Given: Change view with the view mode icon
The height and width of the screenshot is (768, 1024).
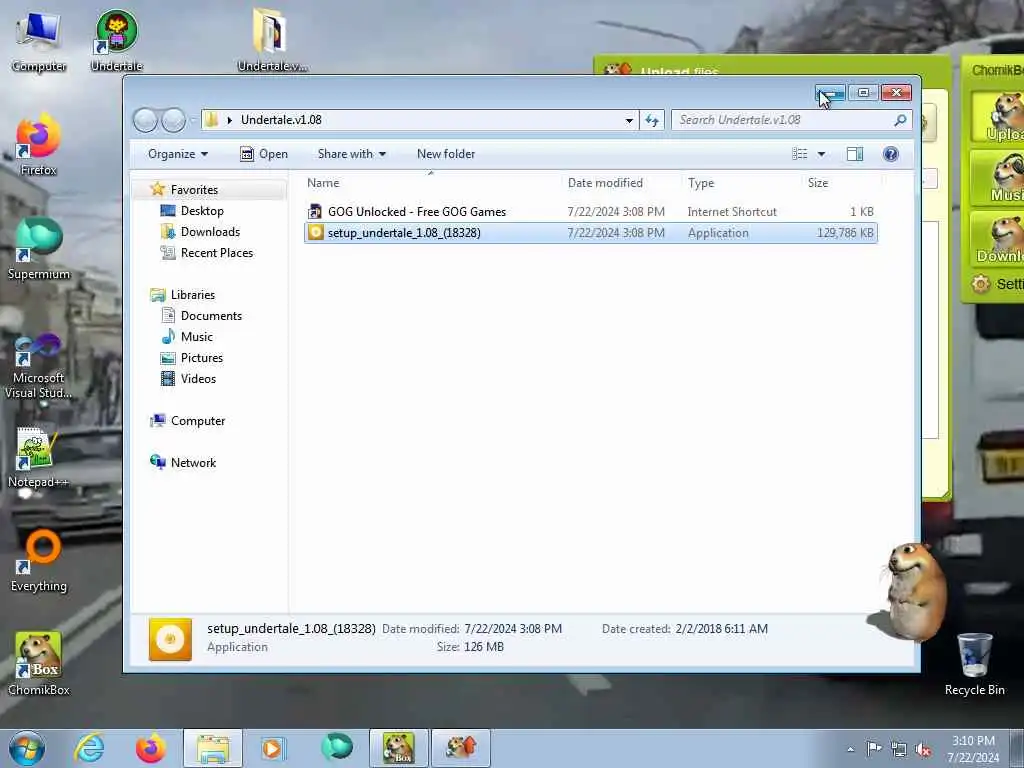Looking at the screenshot, I should click(800, 154).
